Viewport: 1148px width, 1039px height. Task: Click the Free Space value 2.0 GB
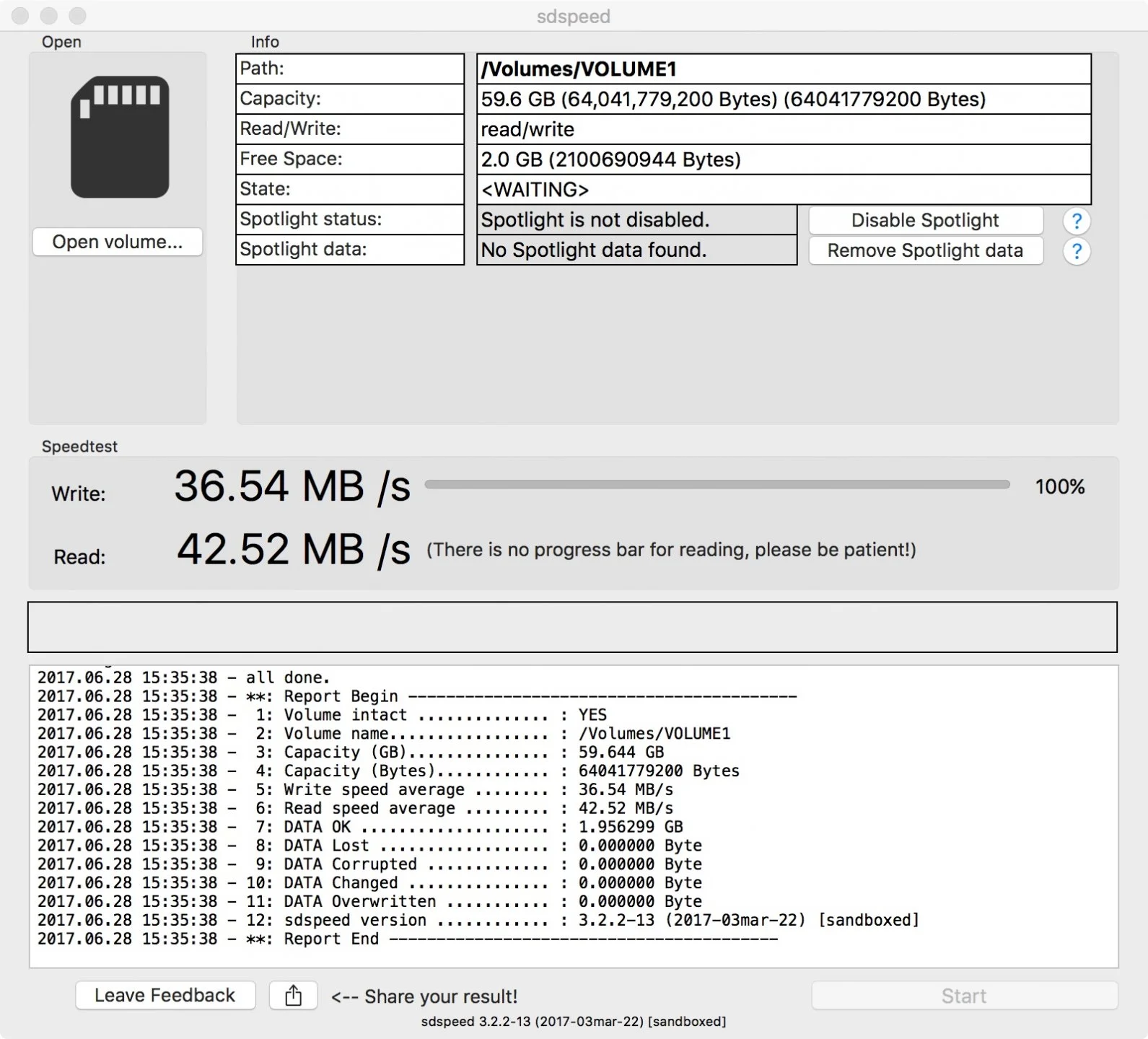[784, 159]
